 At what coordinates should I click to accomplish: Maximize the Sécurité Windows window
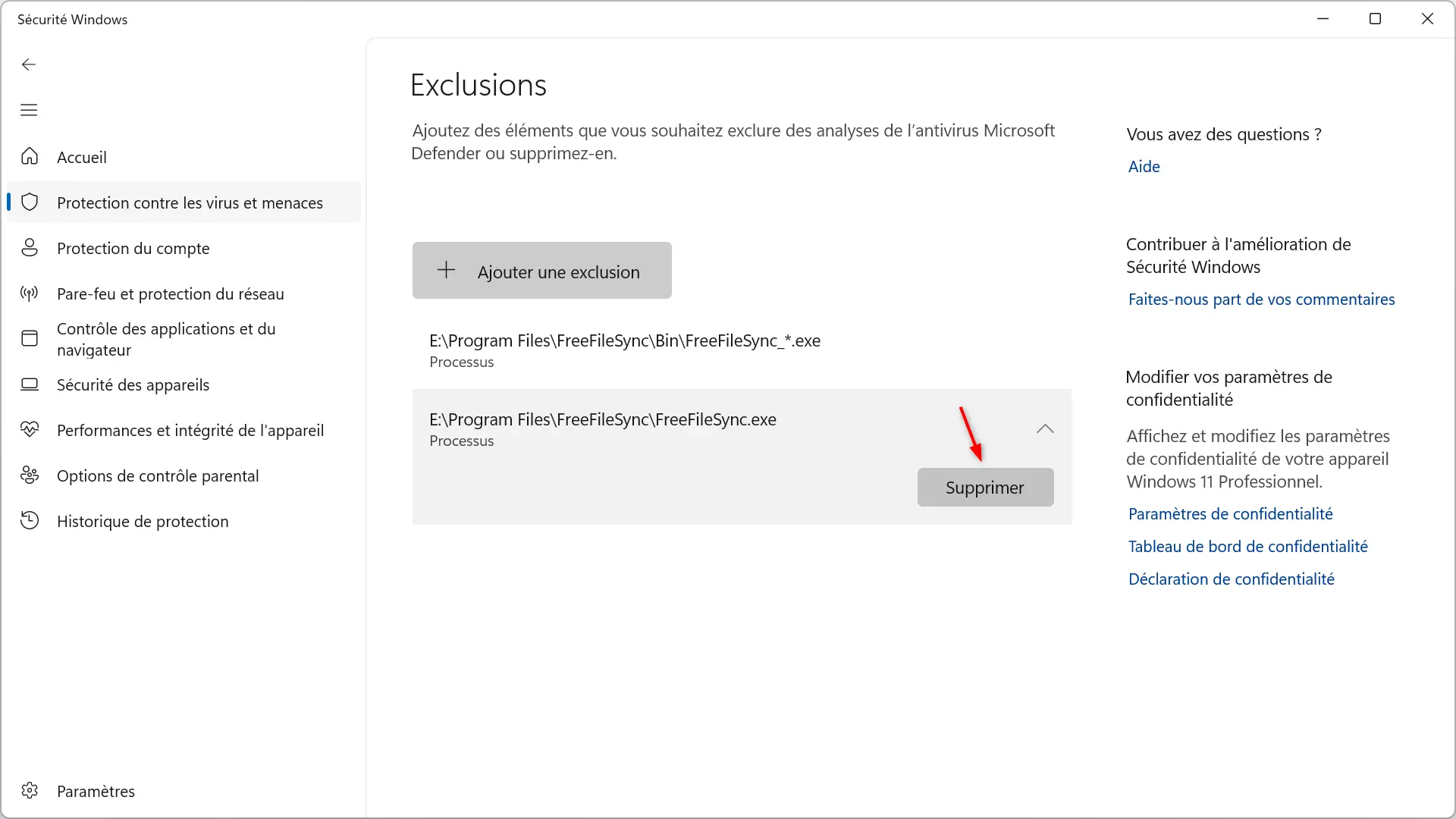click(x=1375, y=19)
